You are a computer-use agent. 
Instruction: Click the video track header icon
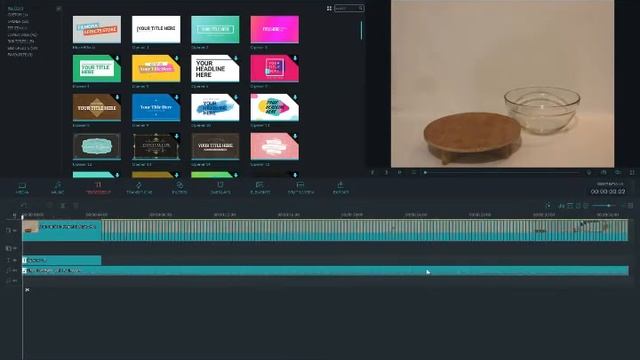pyautogui.click(x=8, y=230)
